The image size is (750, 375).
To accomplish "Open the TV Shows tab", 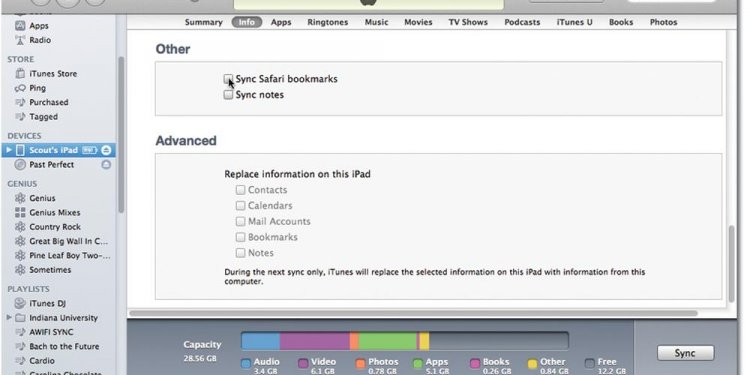I will pos(468,22).
